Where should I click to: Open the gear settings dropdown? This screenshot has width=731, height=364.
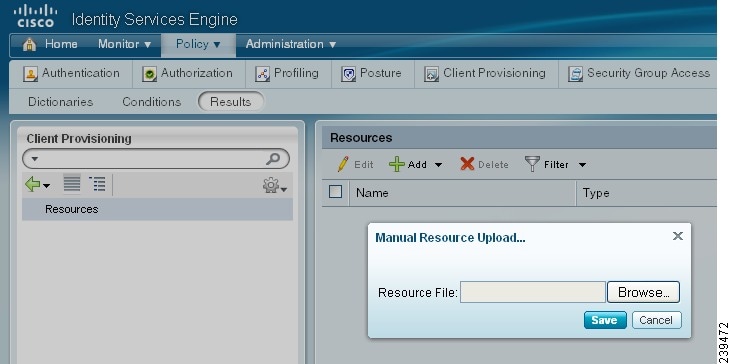pyautogui.click(x=275, y=186)
